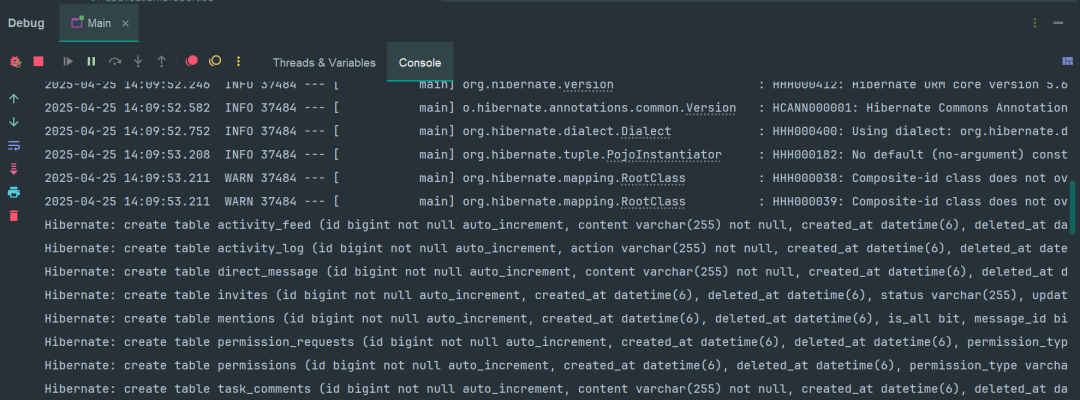Hide the Debug tool window

(x=1058, y=23)
